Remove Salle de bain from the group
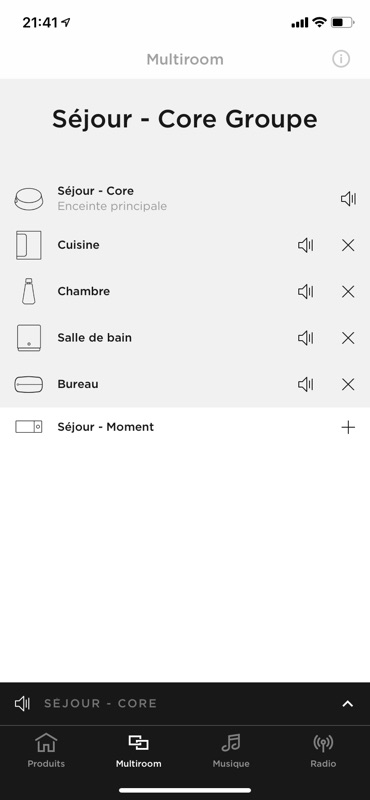The width and height of the screenshot is (370, 800). point(348,338)
